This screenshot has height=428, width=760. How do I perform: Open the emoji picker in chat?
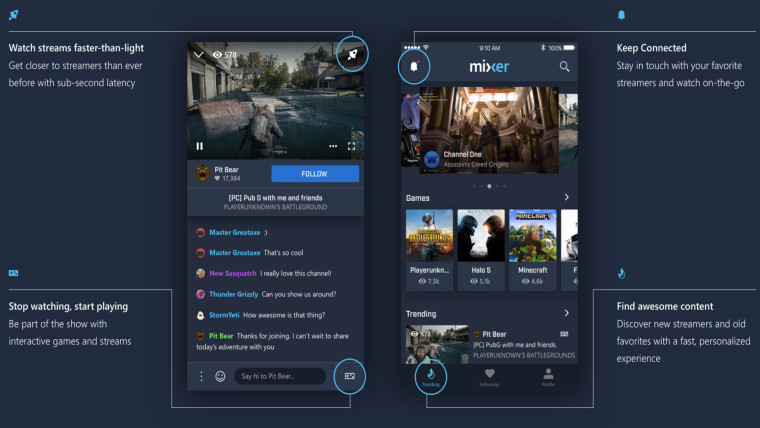(220, 376)
